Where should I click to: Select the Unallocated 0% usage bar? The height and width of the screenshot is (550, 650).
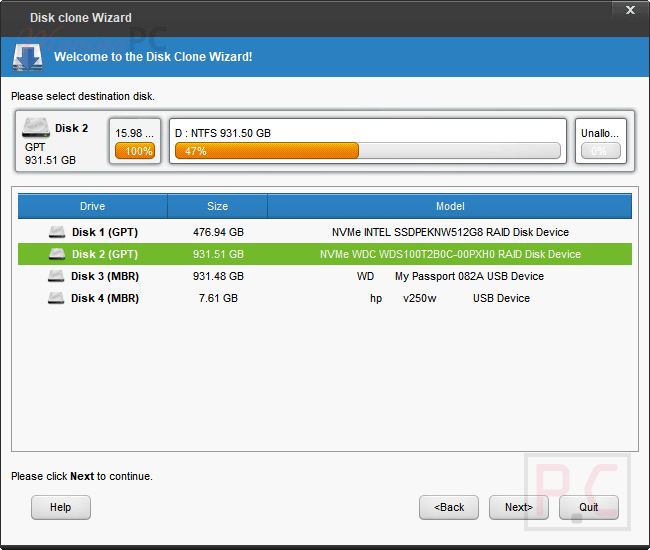(x=601, y=151)
